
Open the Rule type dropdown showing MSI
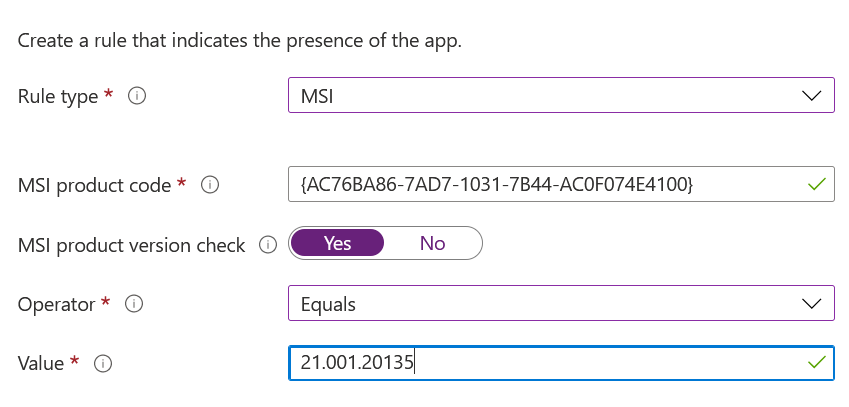(560, 97)
